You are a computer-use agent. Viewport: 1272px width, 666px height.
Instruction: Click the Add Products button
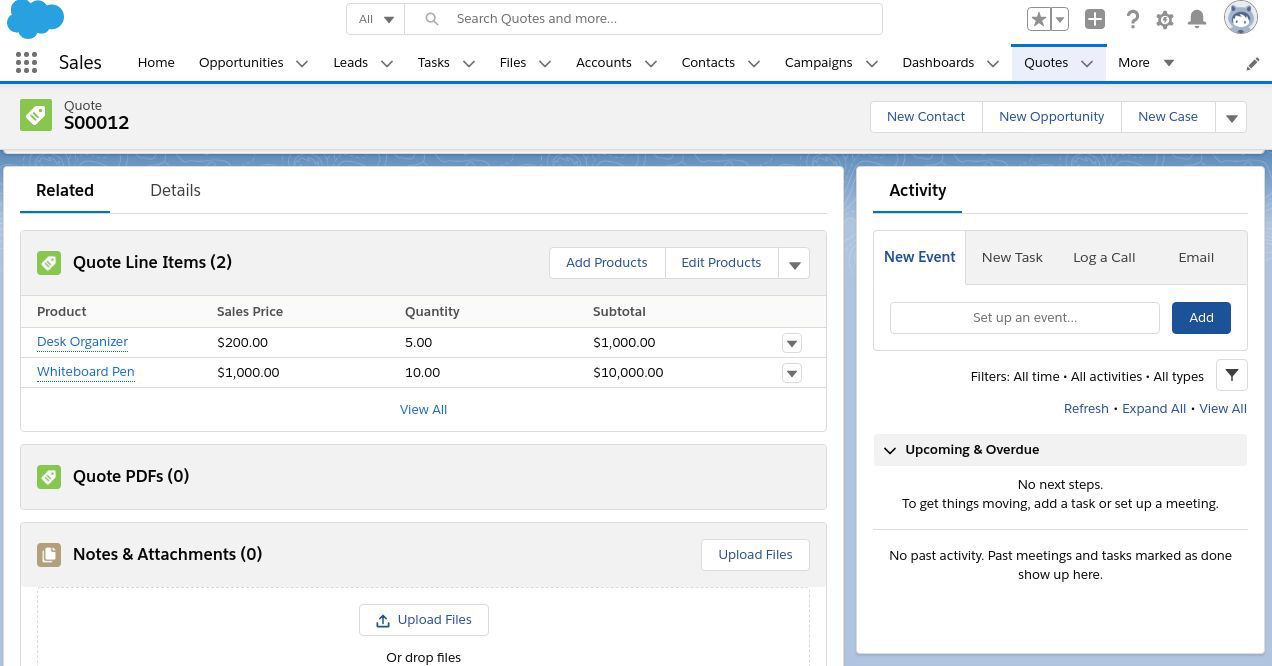(607, 262)
